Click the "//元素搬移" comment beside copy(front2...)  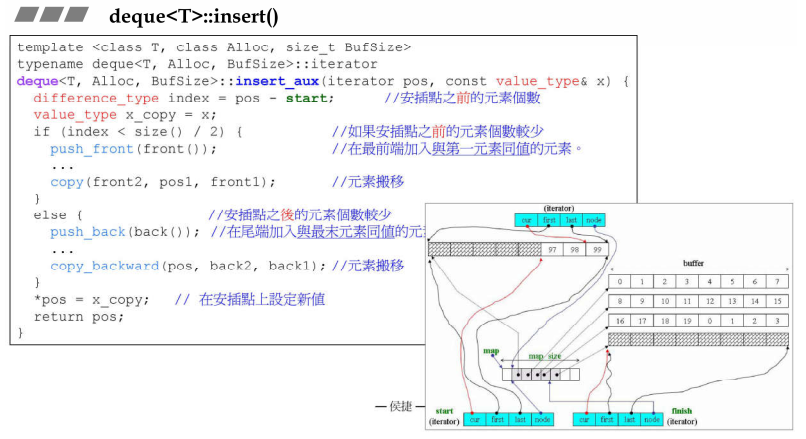[x=368, y=181]
